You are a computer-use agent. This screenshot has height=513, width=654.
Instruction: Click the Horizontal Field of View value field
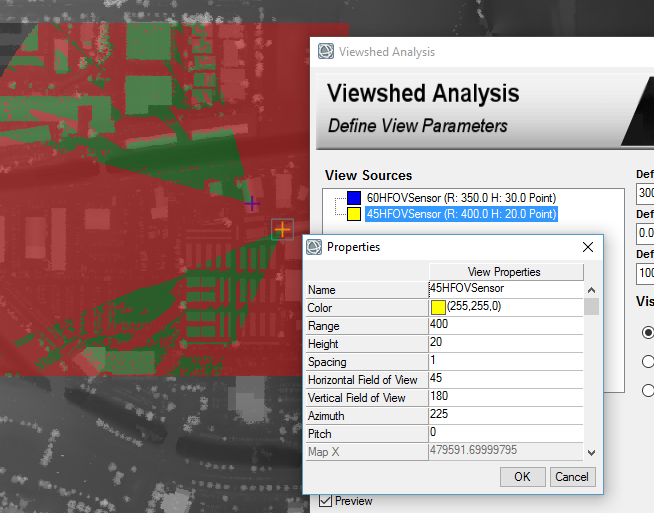click(x=505, y=379)
